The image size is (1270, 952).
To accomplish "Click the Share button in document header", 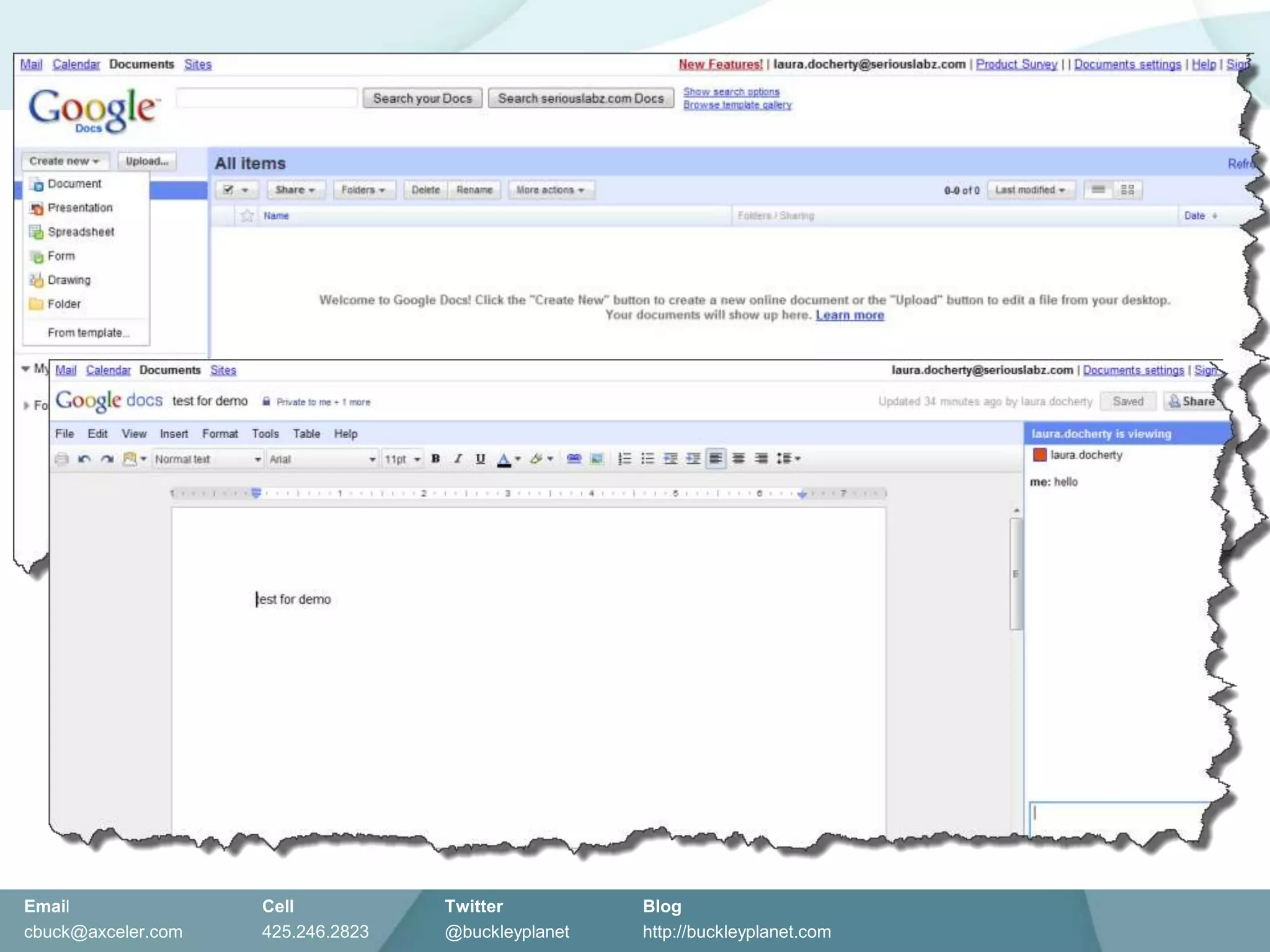I will tap(1192, 402).
